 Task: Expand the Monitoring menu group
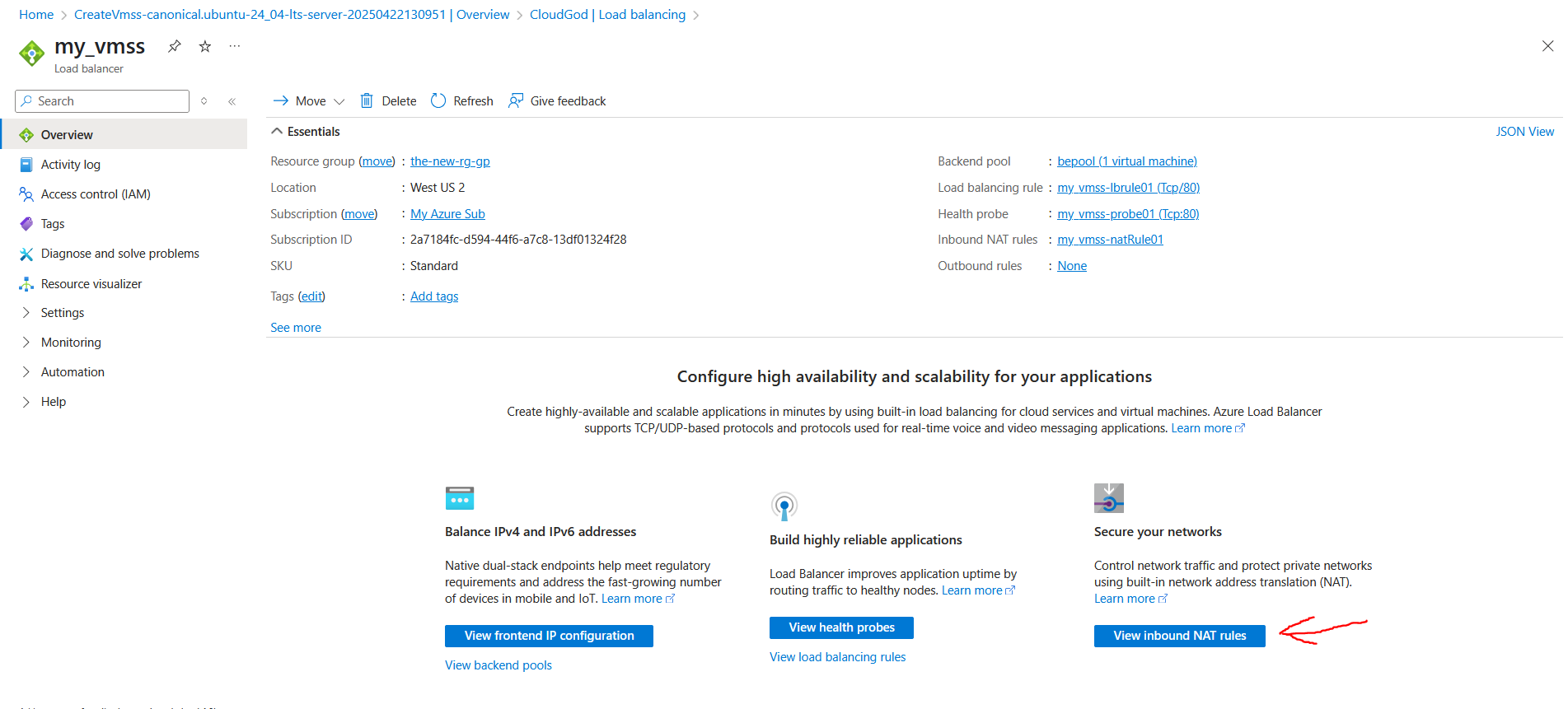(x=26, y=343)
